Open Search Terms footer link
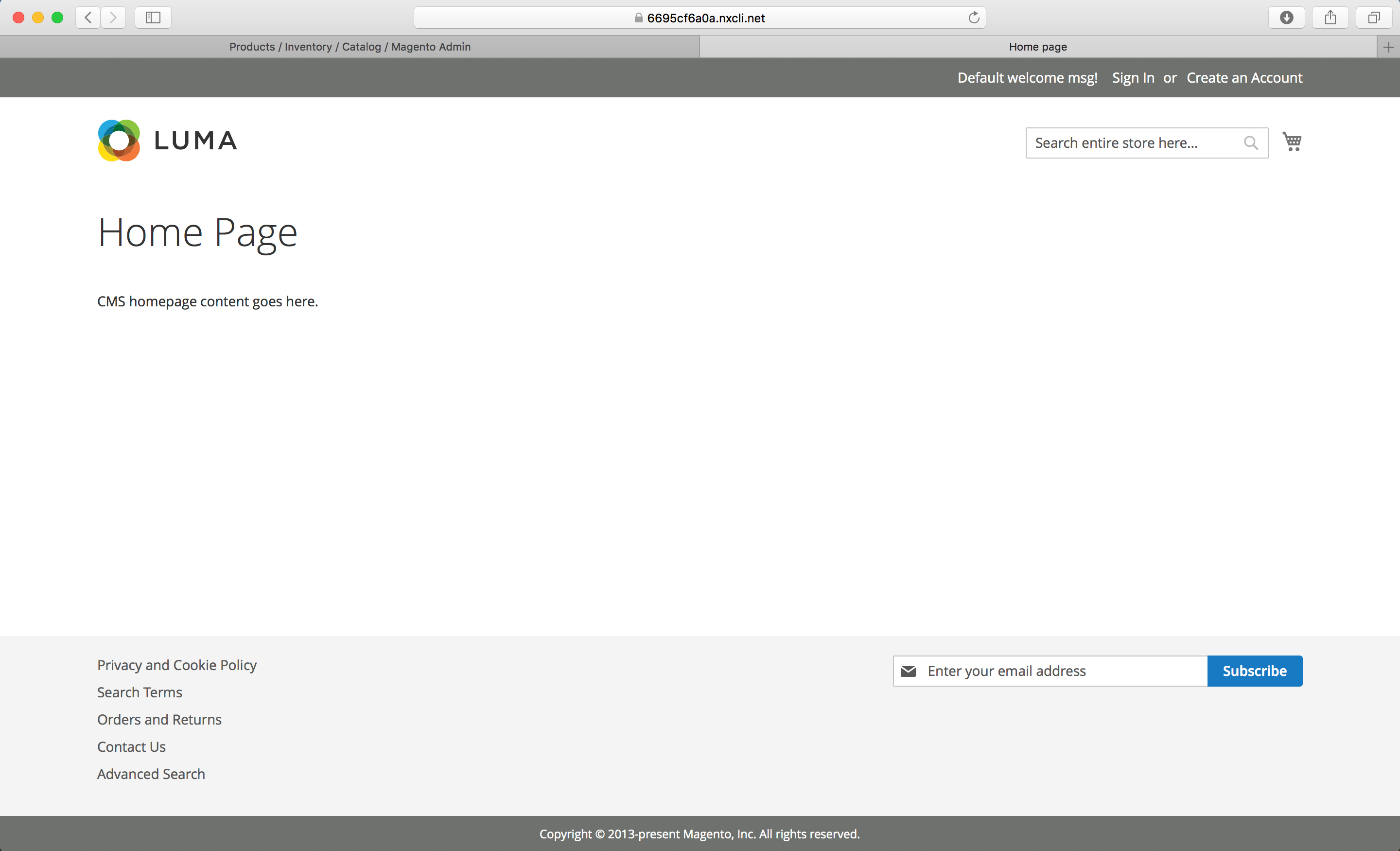The width and height of the screenshot is (1400, 851). pos(140,692)
